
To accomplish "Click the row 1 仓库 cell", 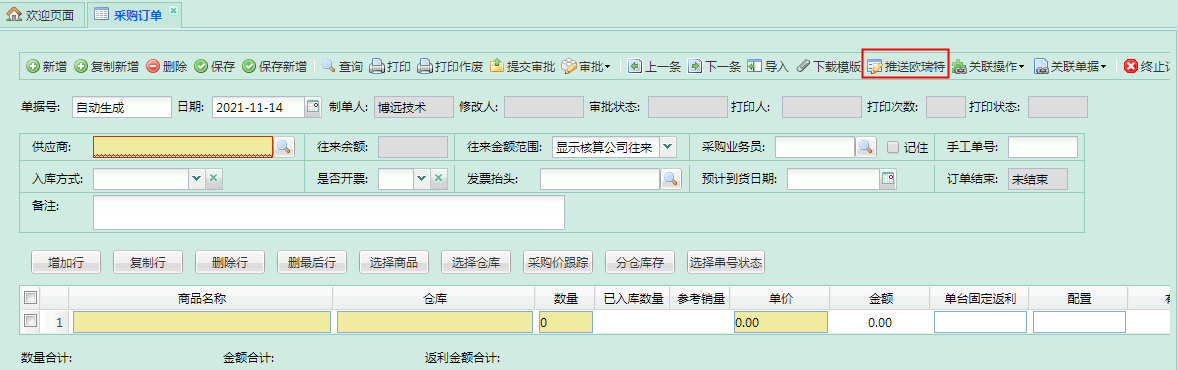I will (x=436, y=322).
